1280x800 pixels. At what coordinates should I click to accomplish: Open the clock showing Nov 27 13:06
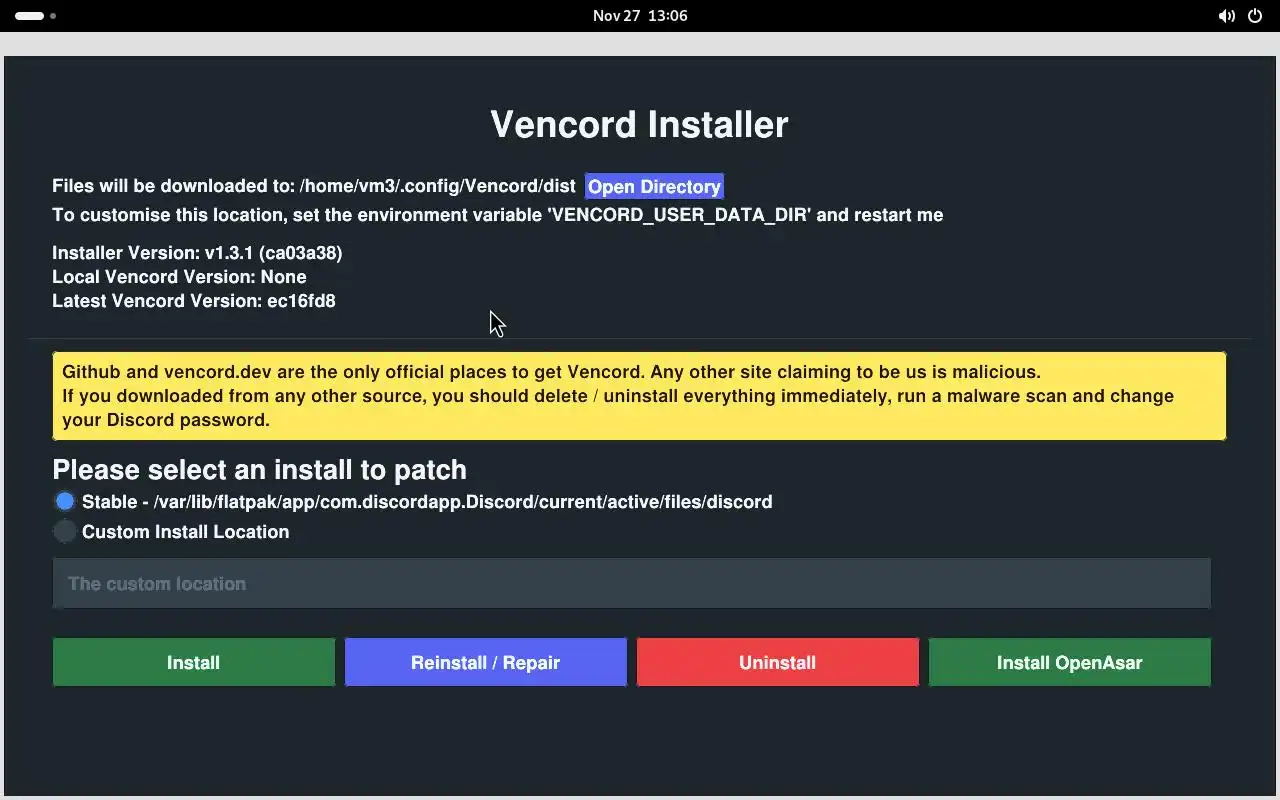(x=640, y=16)
